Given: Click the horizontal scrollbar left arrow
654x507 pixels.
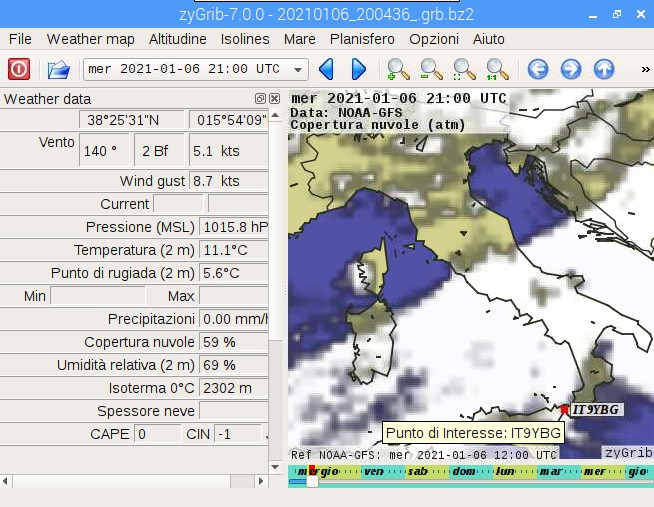Looking at the screenshot, I should pos(5,481).
